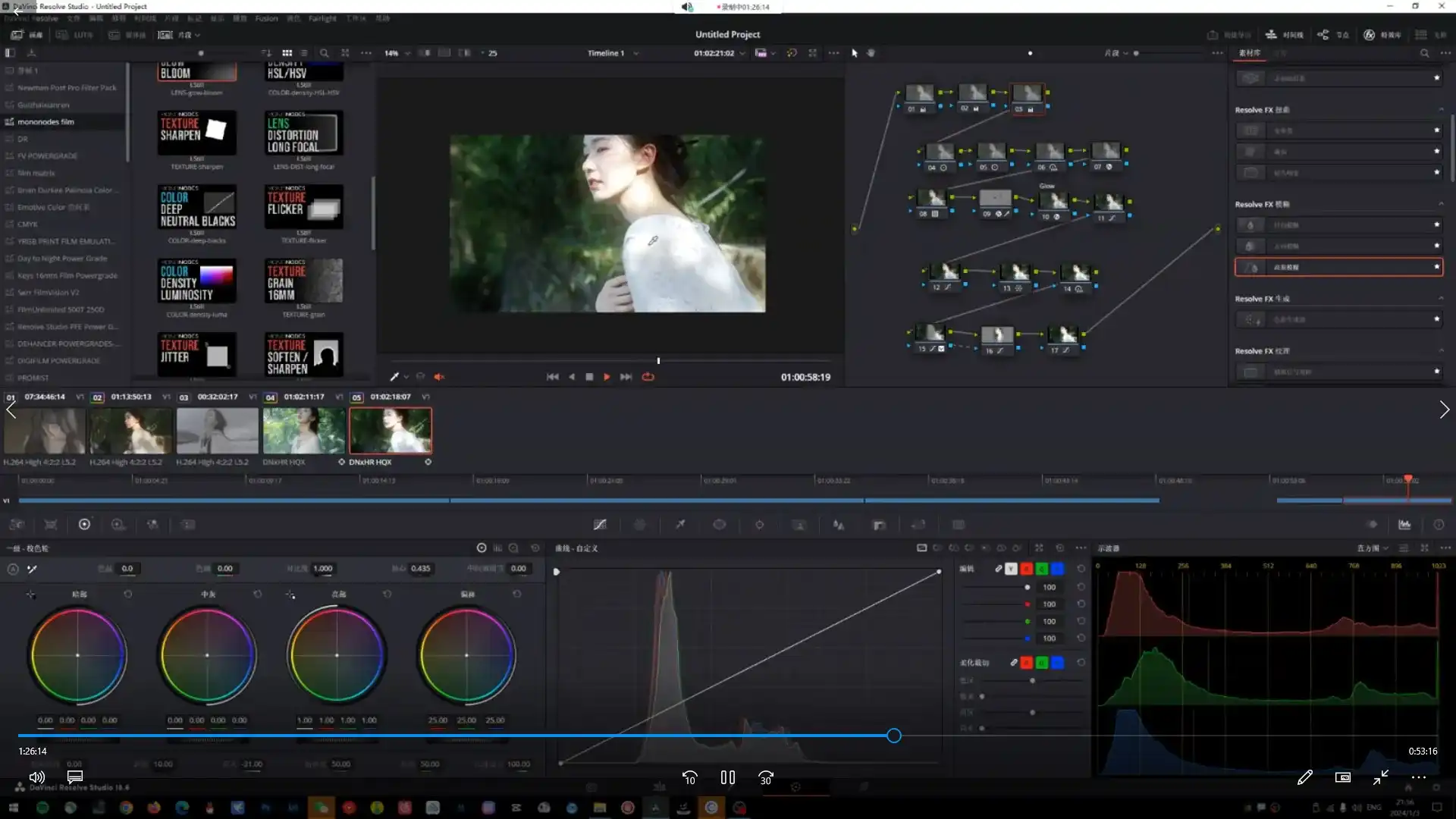Open the Fusion menu
Image resolution: width=1456 pixels, height=819 pixels.
tap(266, 18)
